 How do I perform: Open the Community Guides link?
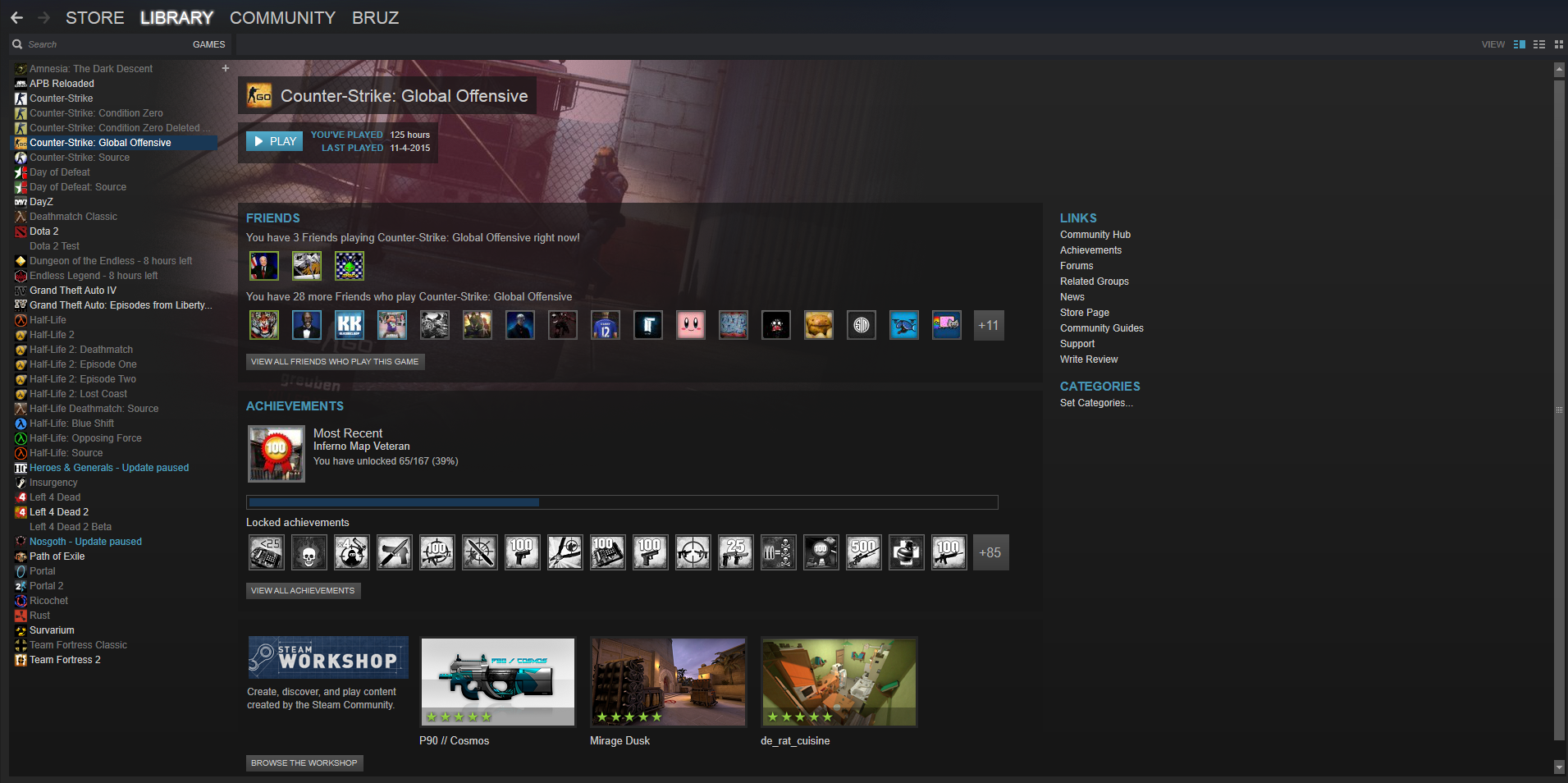1102,328
